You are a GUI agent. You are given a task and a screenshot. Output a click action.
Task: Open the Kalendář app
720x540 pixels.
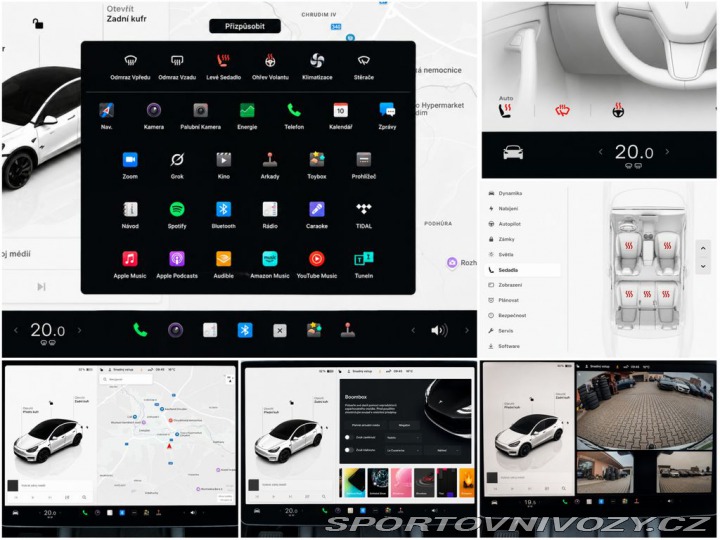click(x=341, y=110)
